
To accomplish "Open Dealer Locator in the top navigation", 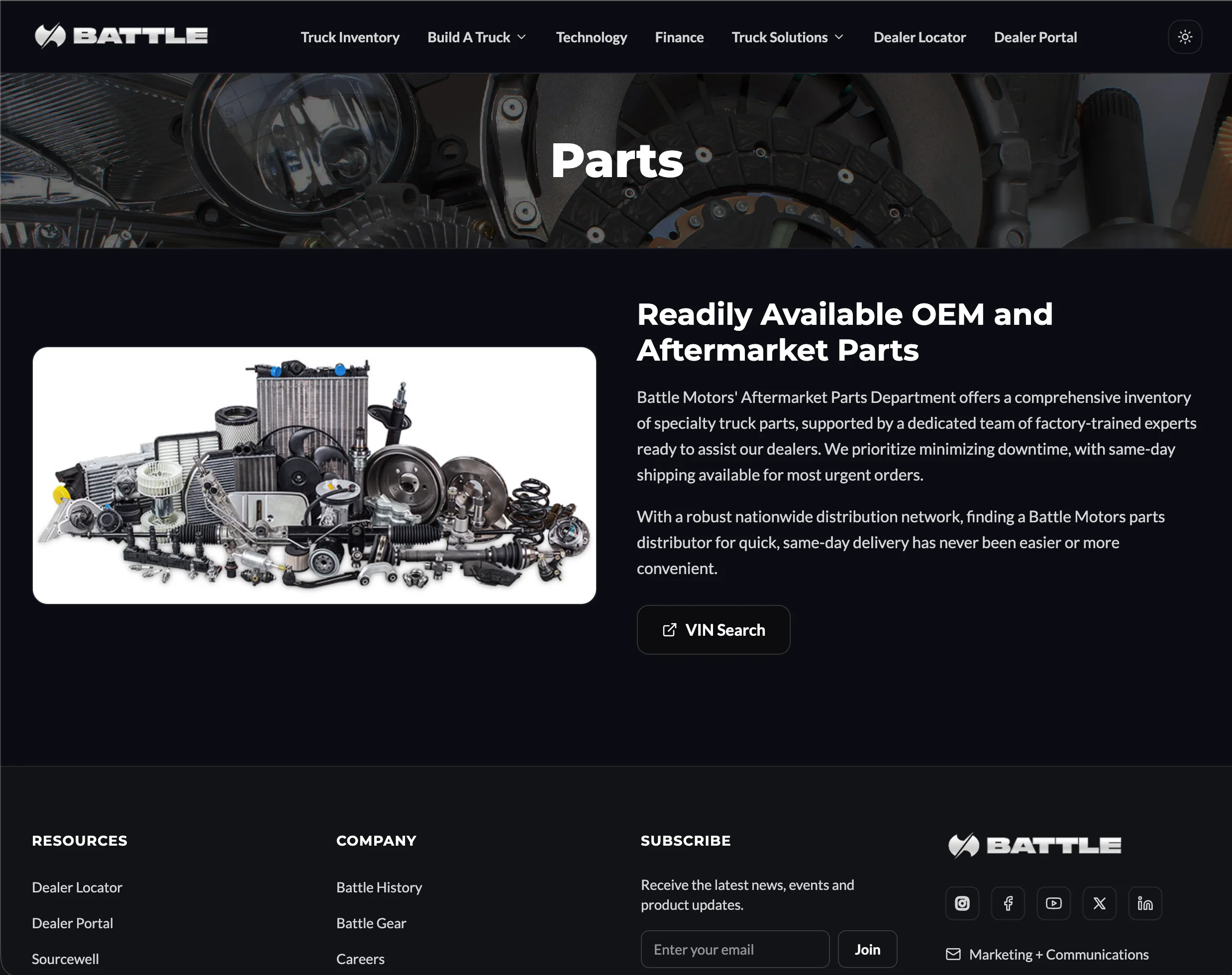I will (x=919, y=37).
